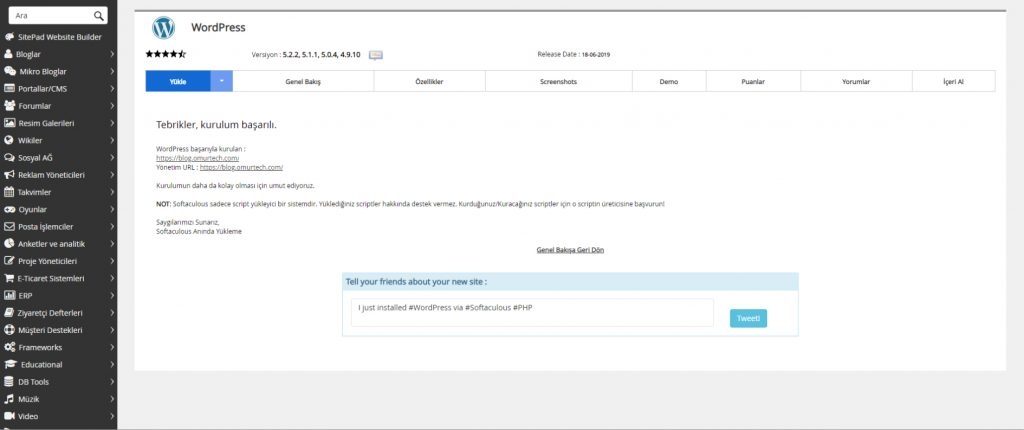Click the DB Tools database icon
1024x430 pixels.
click(x=8, y=382)
